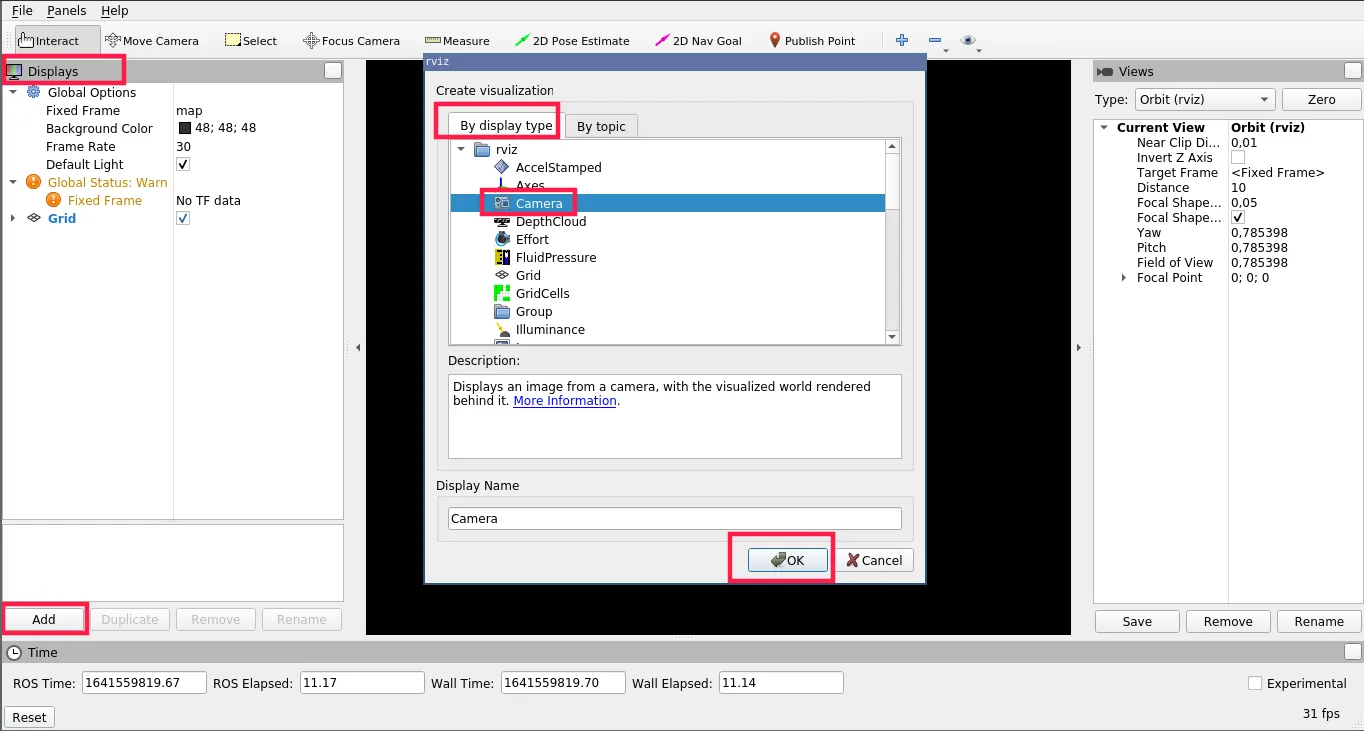Click the Display Name text field

point(674,519)
